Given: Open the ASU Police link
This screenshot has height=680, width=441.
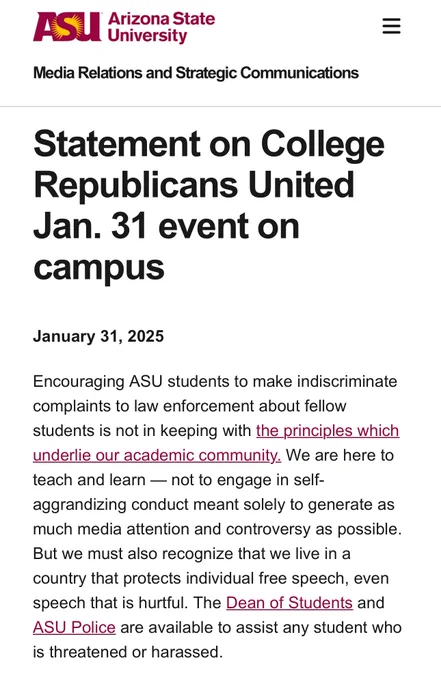Looking at the screenshot, I should coord(74,628).
